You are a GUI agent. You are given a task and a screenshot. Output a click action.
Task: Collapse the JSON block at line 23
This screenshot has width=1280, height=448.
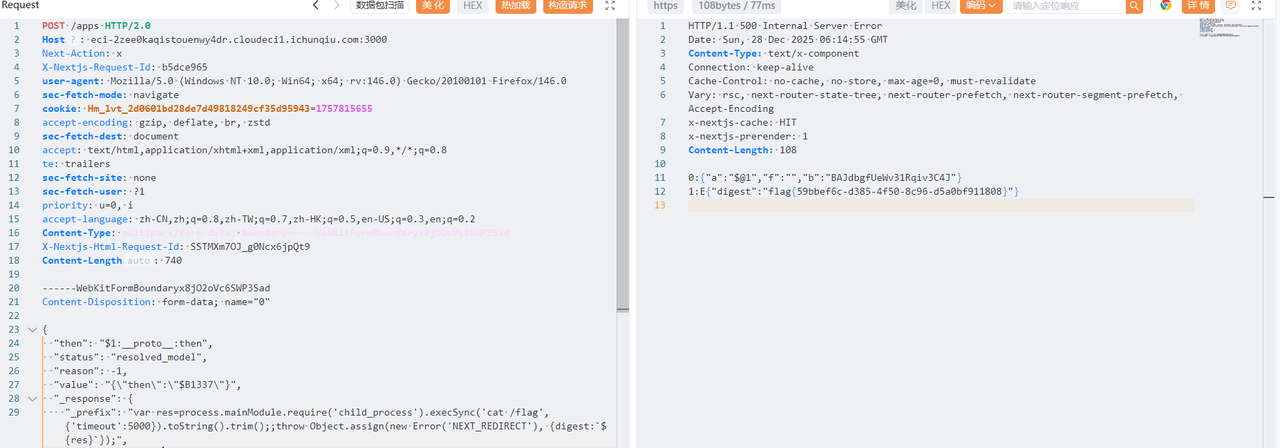coord(30,329)
